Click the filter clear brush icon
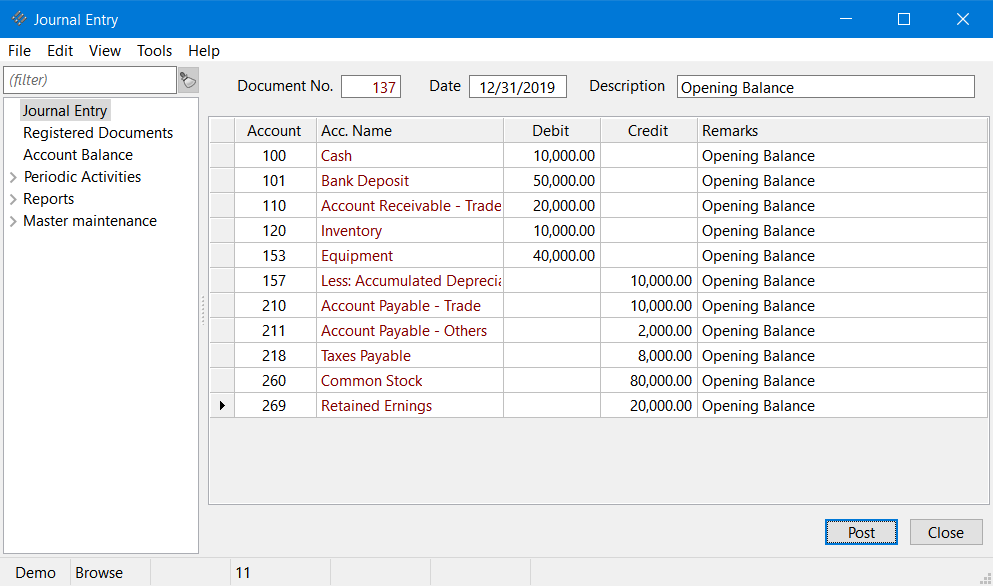This screenshot has width=993, height=586. coord(188,80)
